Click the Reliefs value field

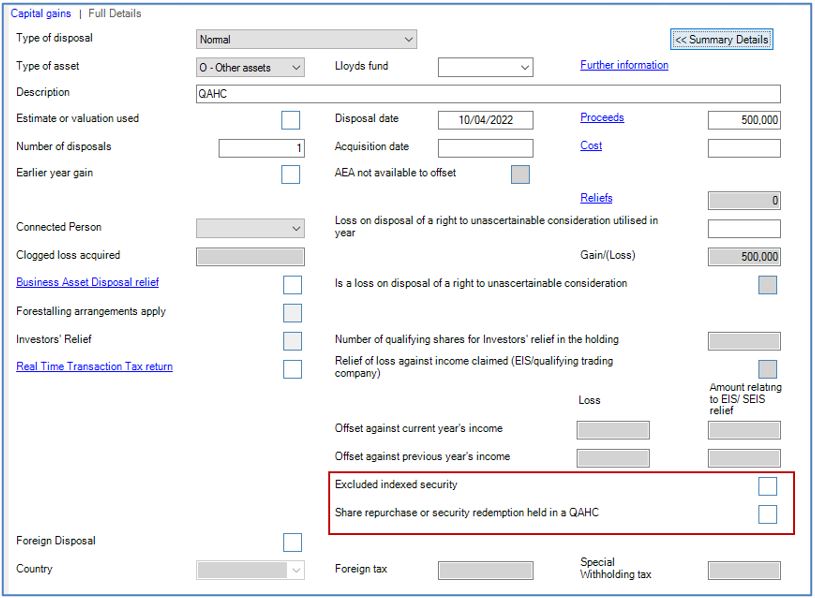744,201
